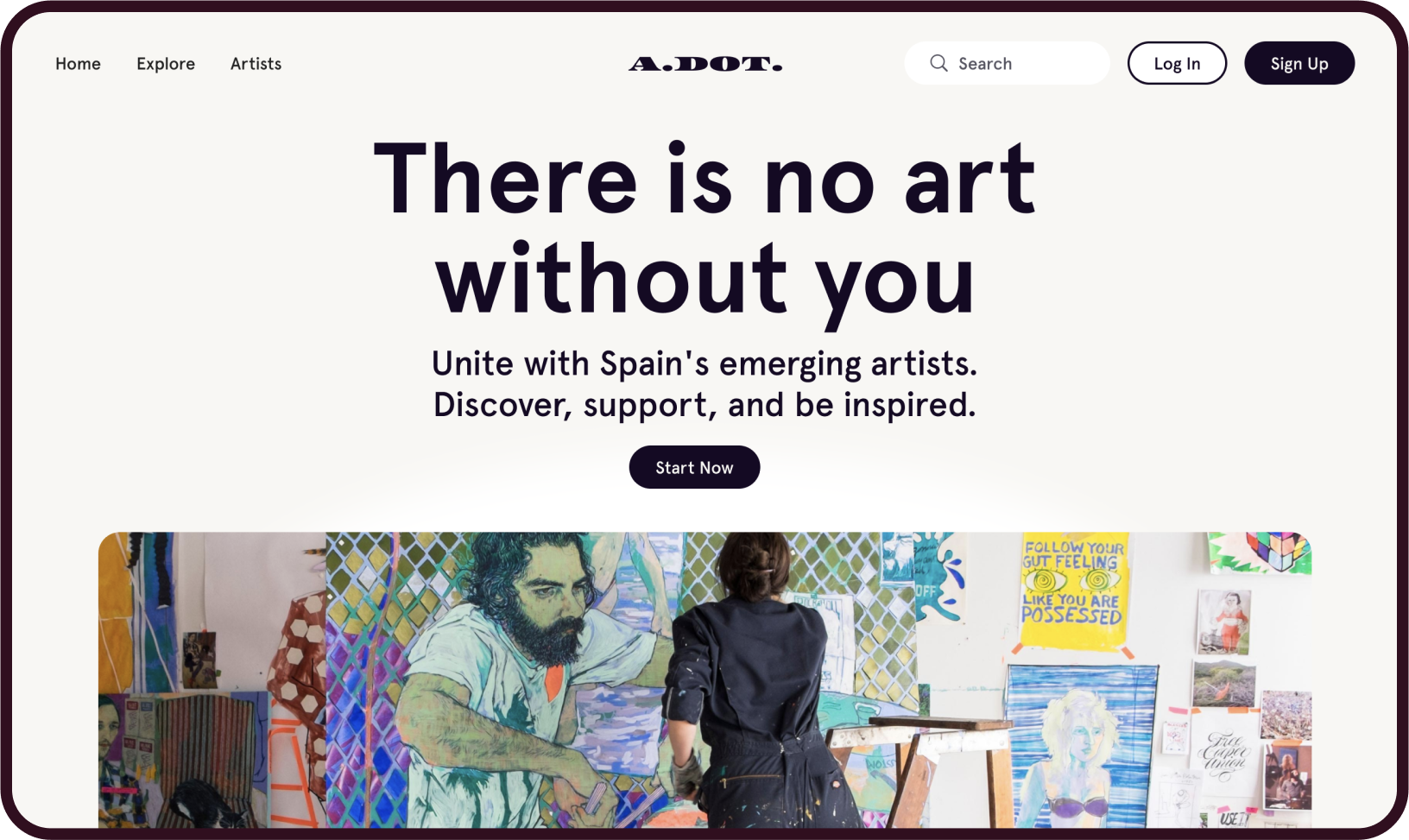Click the Log In button
Viewport: 1409px width, 840px height.
pyautogui.click(x=1177, y=63)
